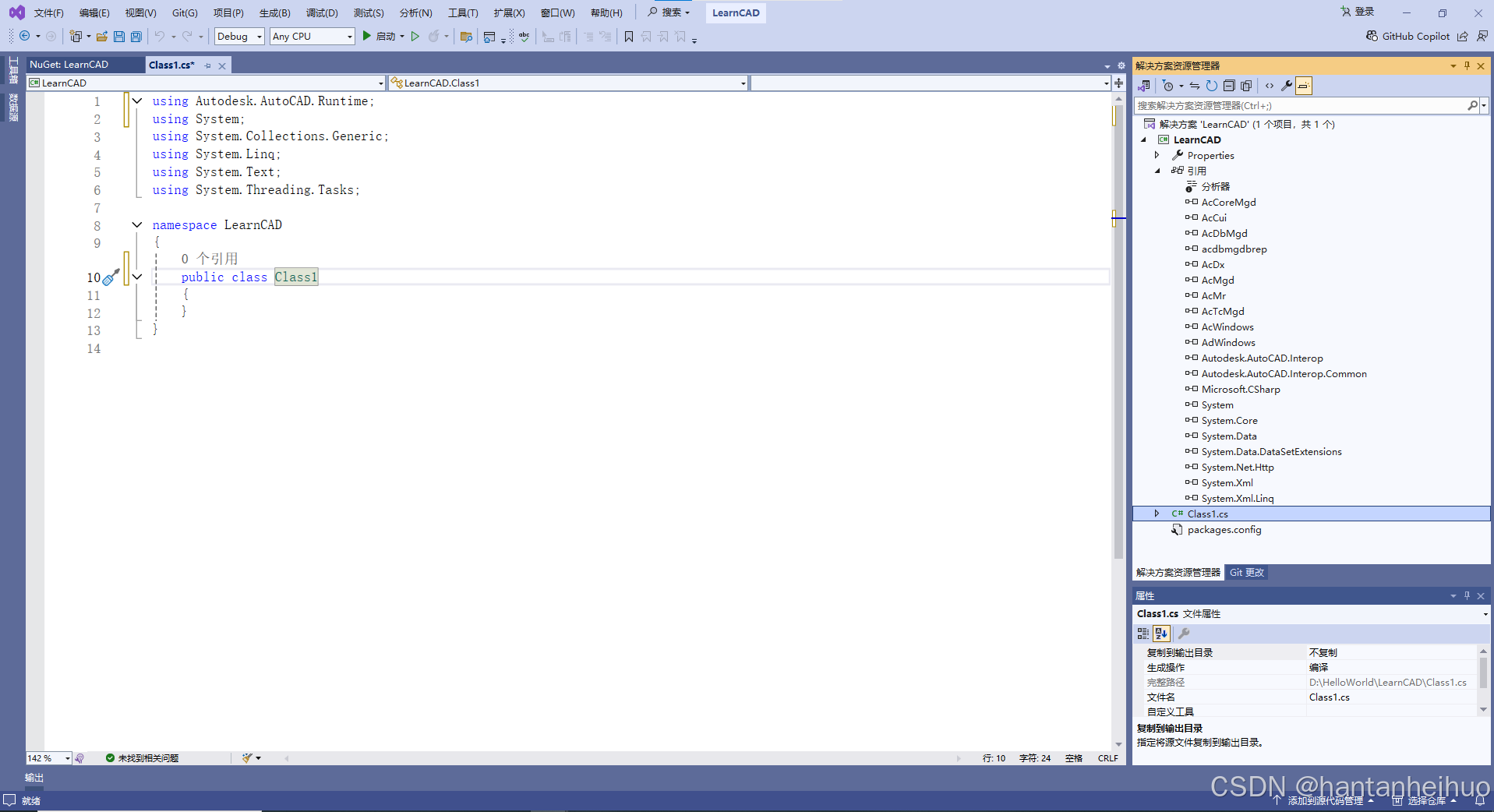The image size is (1494, 812).
Task: Click the find in files folder icon
Action: [466, 36]
